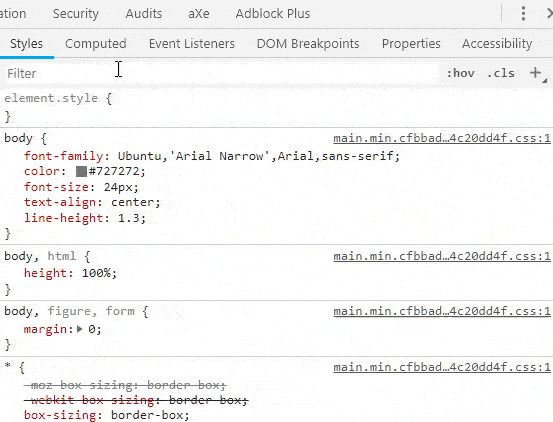553x422 pixels.
Task: Open the Audits panel
Action: pyautogui.click(x=144, y=14)
